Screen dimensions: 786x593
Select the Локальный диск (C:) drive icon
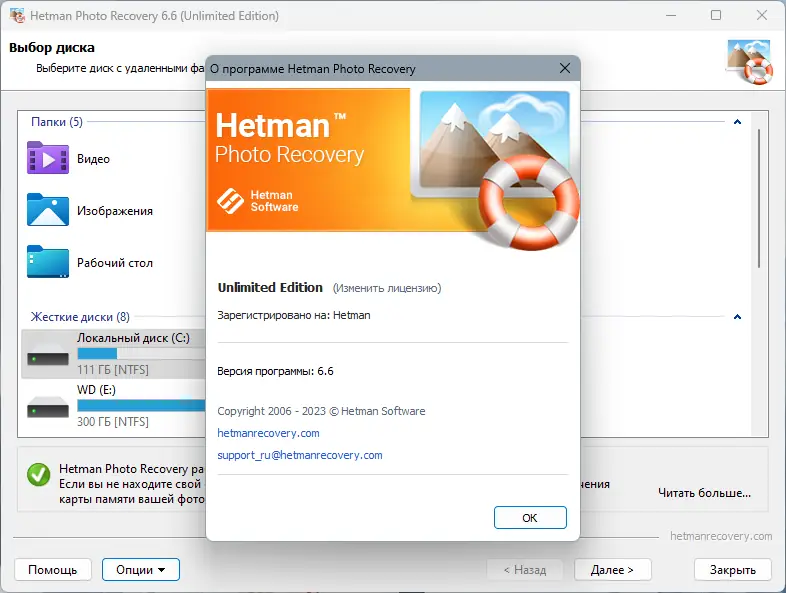48,355
